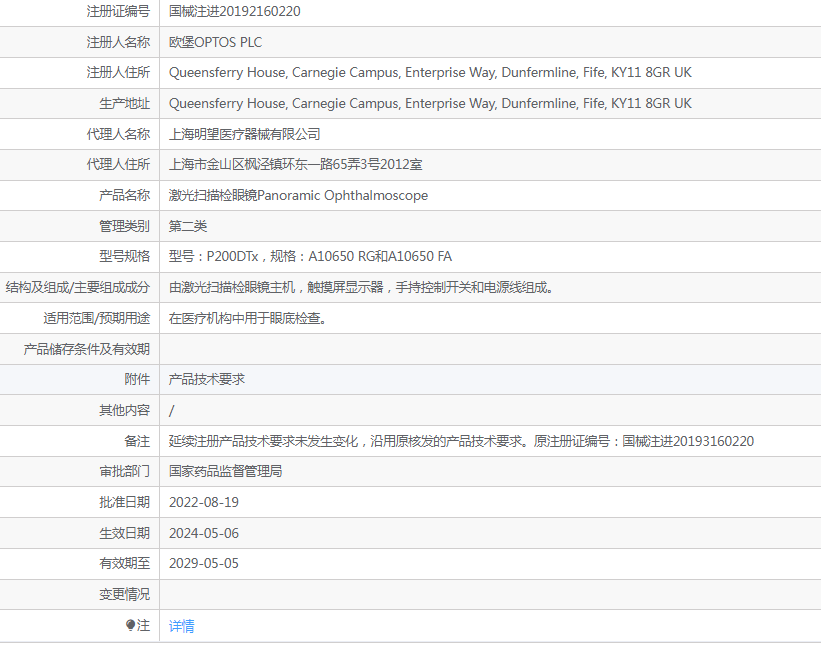
Task: Click the slash value in 其他内容 row
Action: [171, 411]
